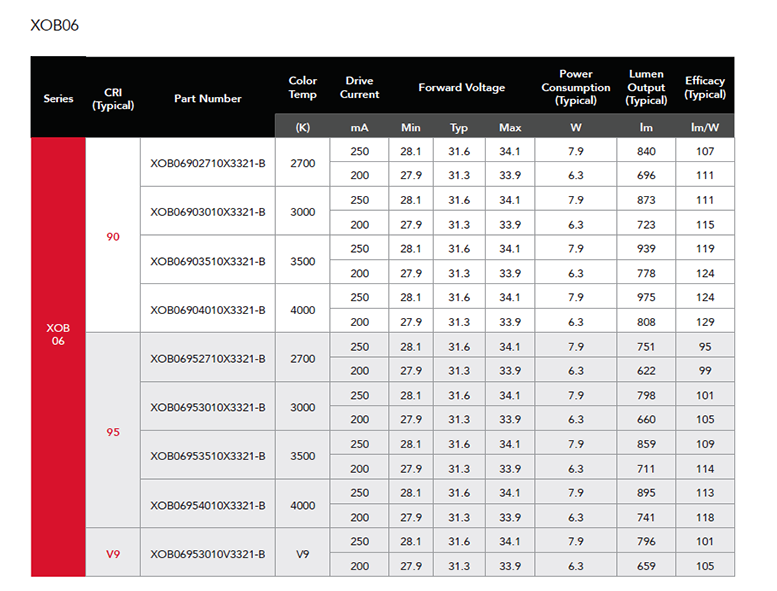Click the red CRI value 90
This screenshot has height=591, width=777.
[x=113, y=237]
